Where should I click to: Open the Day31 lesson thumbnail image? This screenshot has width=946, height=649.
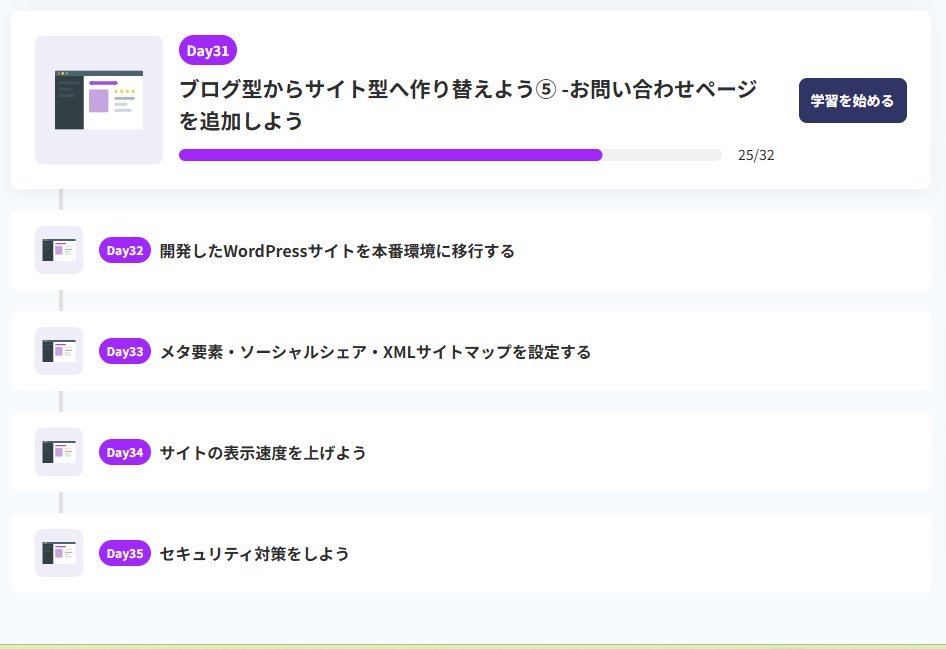pos(99,100)
